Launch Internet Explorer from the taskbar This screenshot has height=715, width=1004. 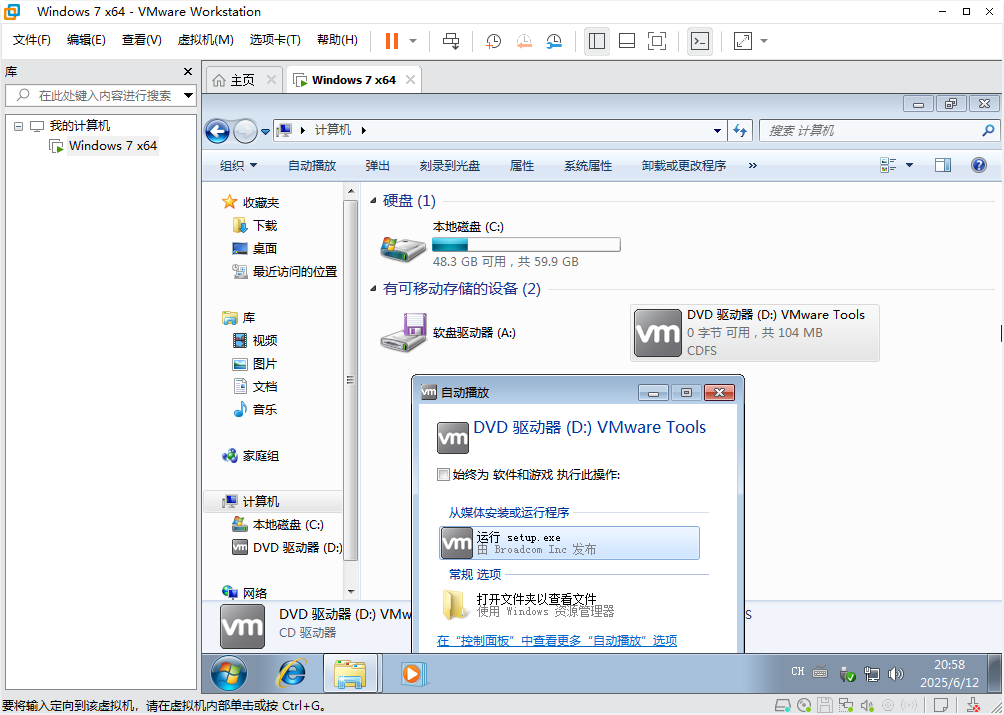click(x=291, y=674)
